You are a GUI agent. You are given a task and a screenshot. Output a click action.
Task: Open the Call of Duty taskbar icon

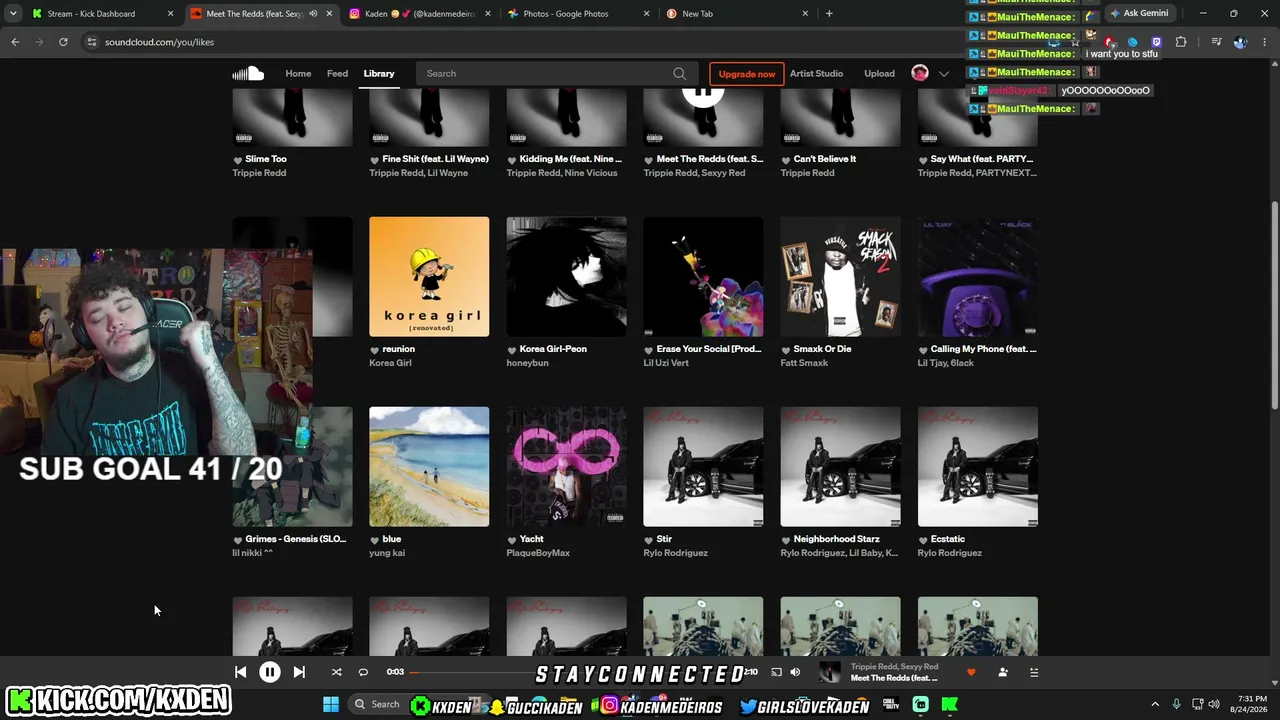pos(890,705)
